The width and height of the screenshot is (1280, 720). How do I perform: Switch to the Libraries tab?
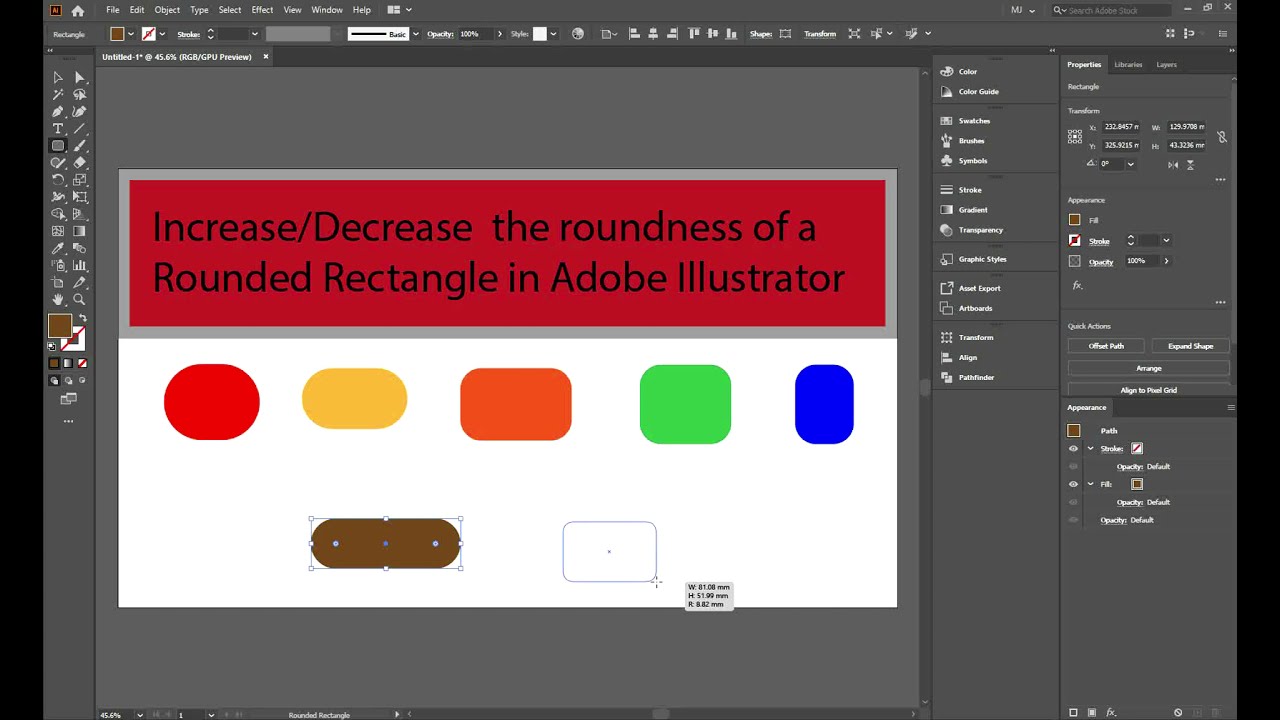point(1128,64)
